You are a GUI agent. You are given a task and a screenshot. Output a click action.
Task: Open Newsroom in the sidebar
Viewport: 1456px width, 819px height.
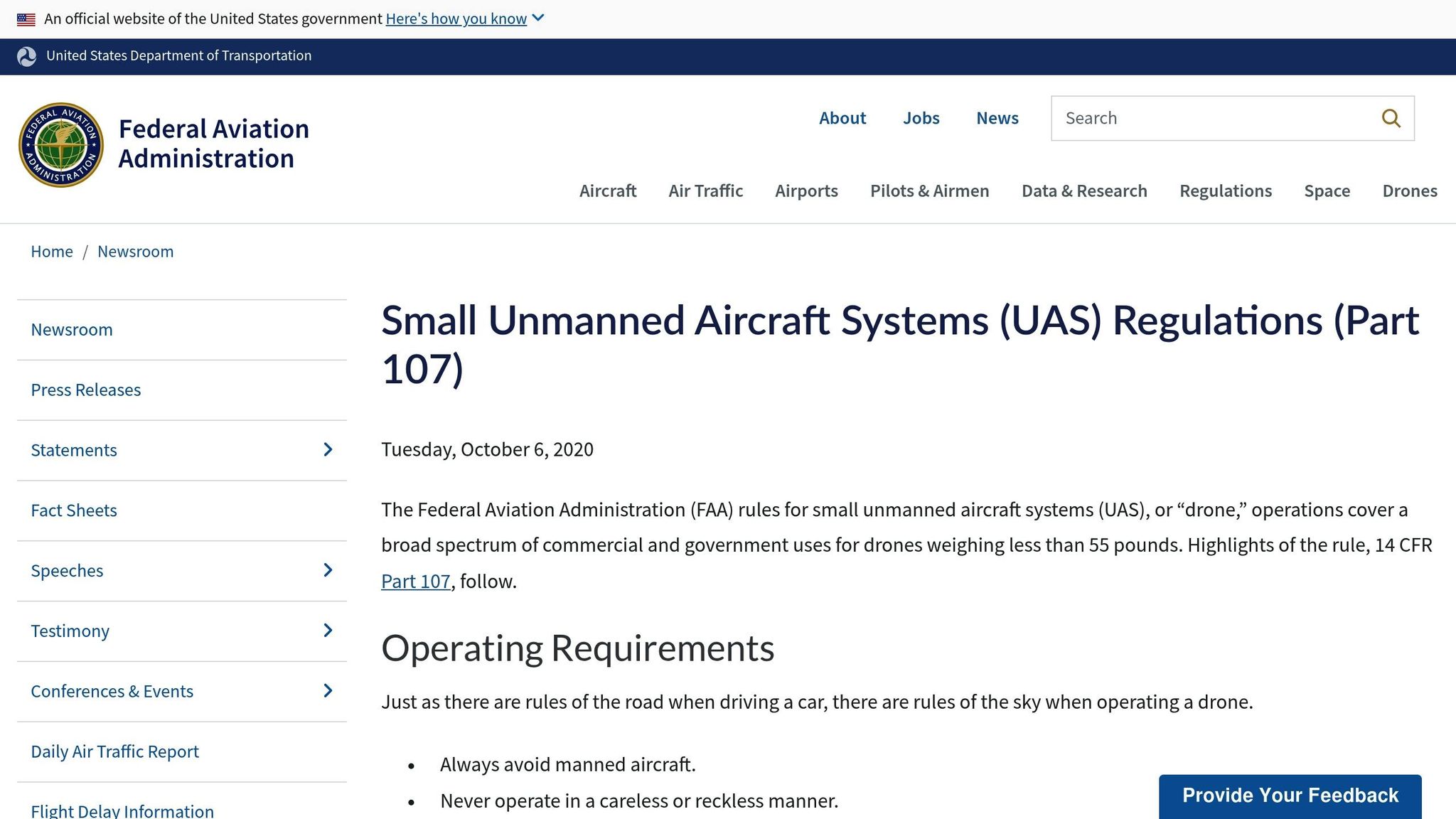72,330
